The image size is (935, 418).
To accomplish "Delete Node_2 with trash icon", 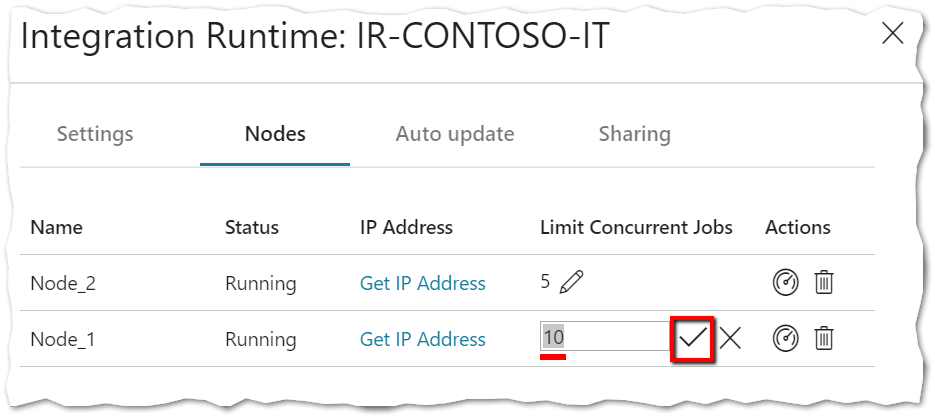I will [823, 282].
